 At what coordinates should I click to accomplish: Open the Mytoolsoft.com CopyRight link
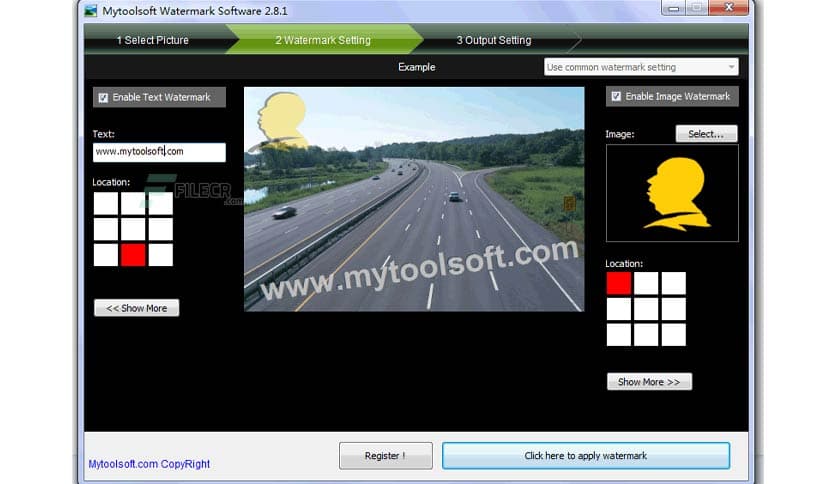click(x=149, y=464)
